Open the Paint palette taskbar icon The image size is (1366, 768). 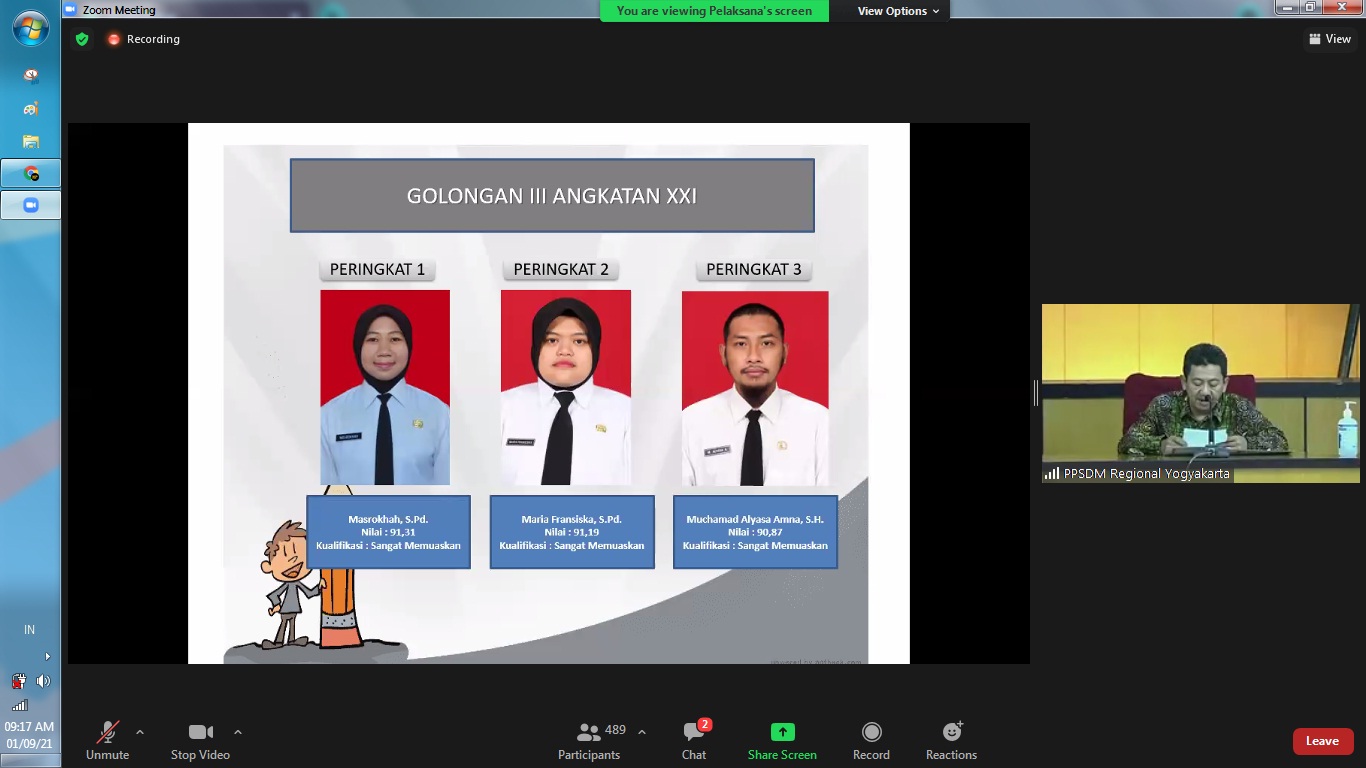coord(31,108)
